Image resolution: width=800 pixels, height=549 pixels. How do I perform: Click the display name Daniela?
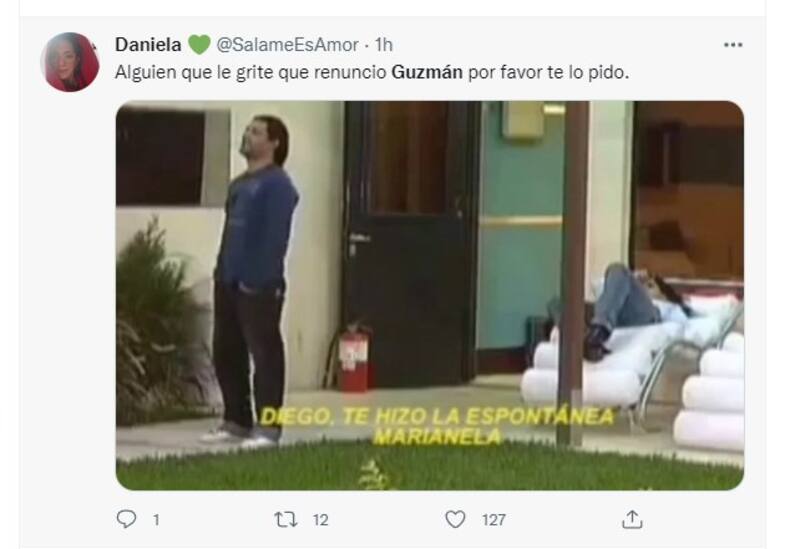click(x=148, y=44)
